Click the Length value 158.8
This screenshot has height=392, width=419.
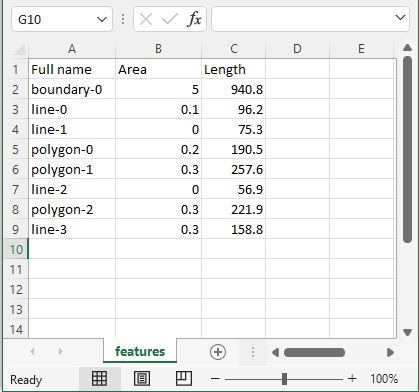234,229
